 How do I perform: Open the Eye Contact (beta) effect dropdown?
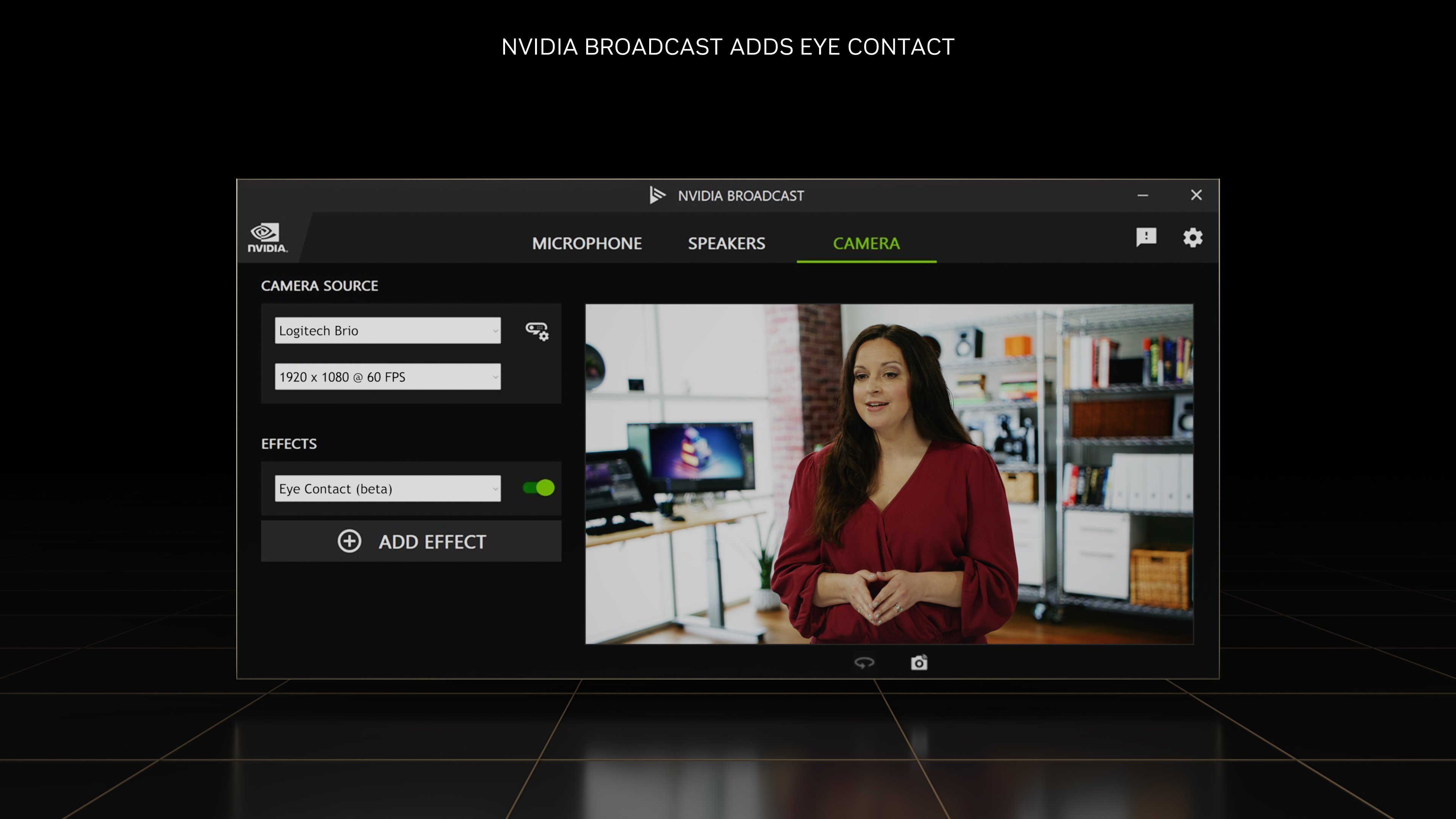tap(388, 488)
